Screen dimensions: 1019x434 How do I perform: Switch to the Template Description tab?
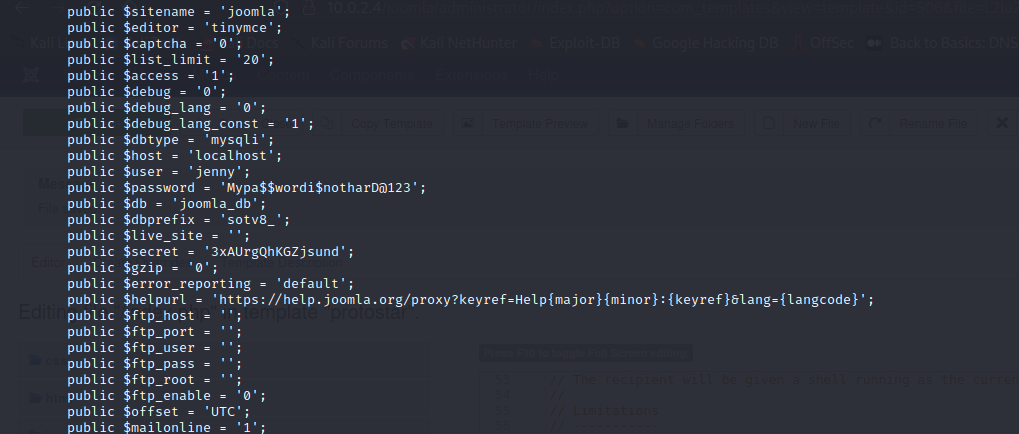[281, 263]
